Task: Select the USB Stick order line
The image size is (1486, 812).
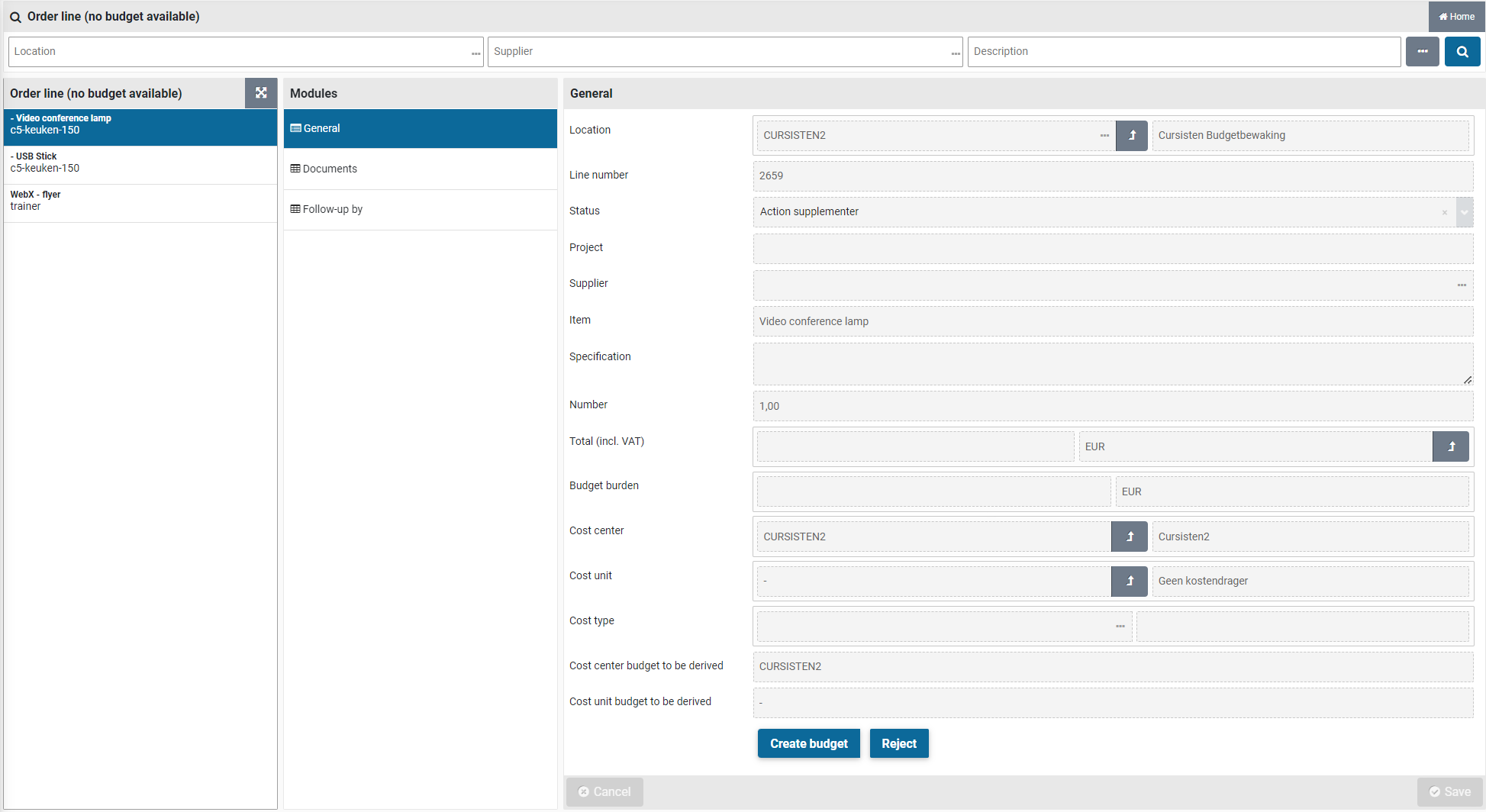Action: (x=140, y=163)
